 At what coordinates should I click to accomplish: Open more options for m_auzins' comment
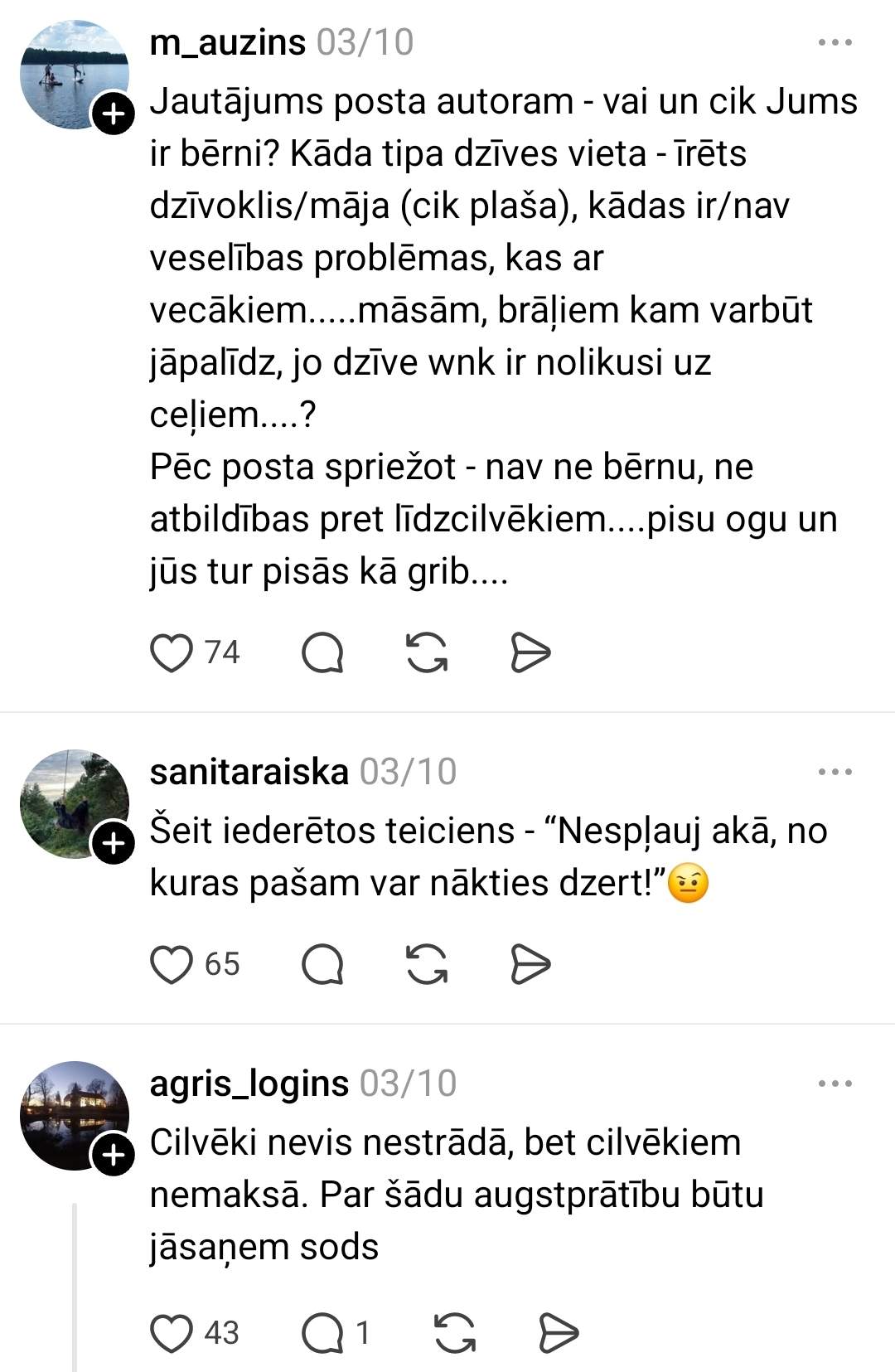pos(835,42)
